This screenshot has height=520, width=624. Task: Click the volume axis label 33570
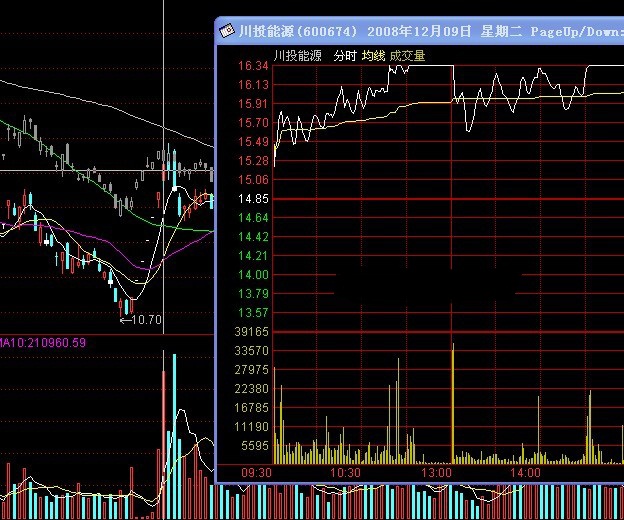(252, 351)
